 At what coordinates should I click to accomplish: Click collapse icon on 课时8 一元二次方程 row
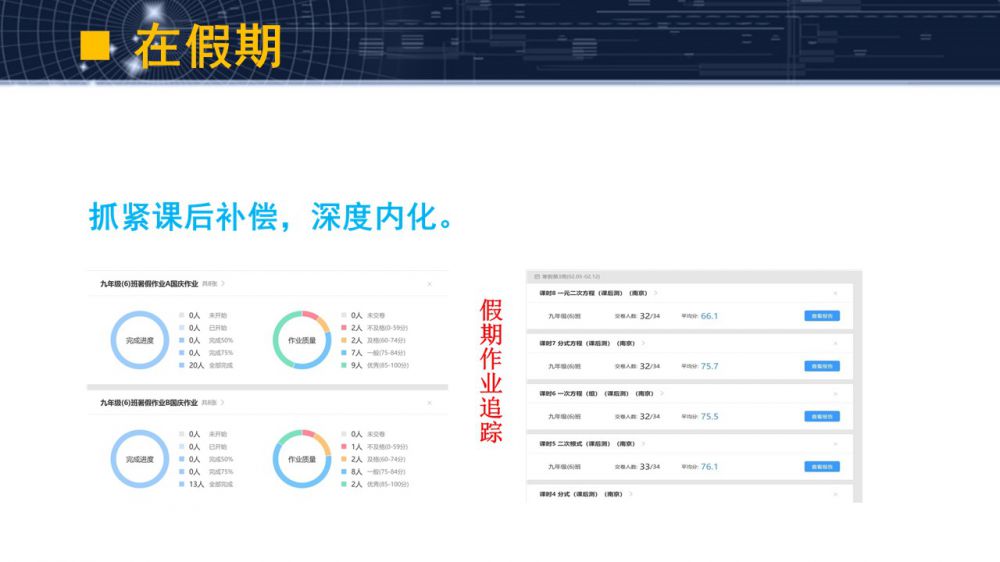pyautogui.click(x=835, y=294)
